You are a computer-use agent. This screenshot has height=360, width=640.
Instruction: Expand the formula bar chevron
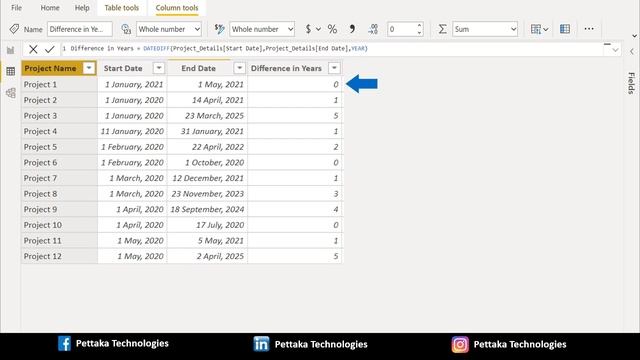click(615, 50)
